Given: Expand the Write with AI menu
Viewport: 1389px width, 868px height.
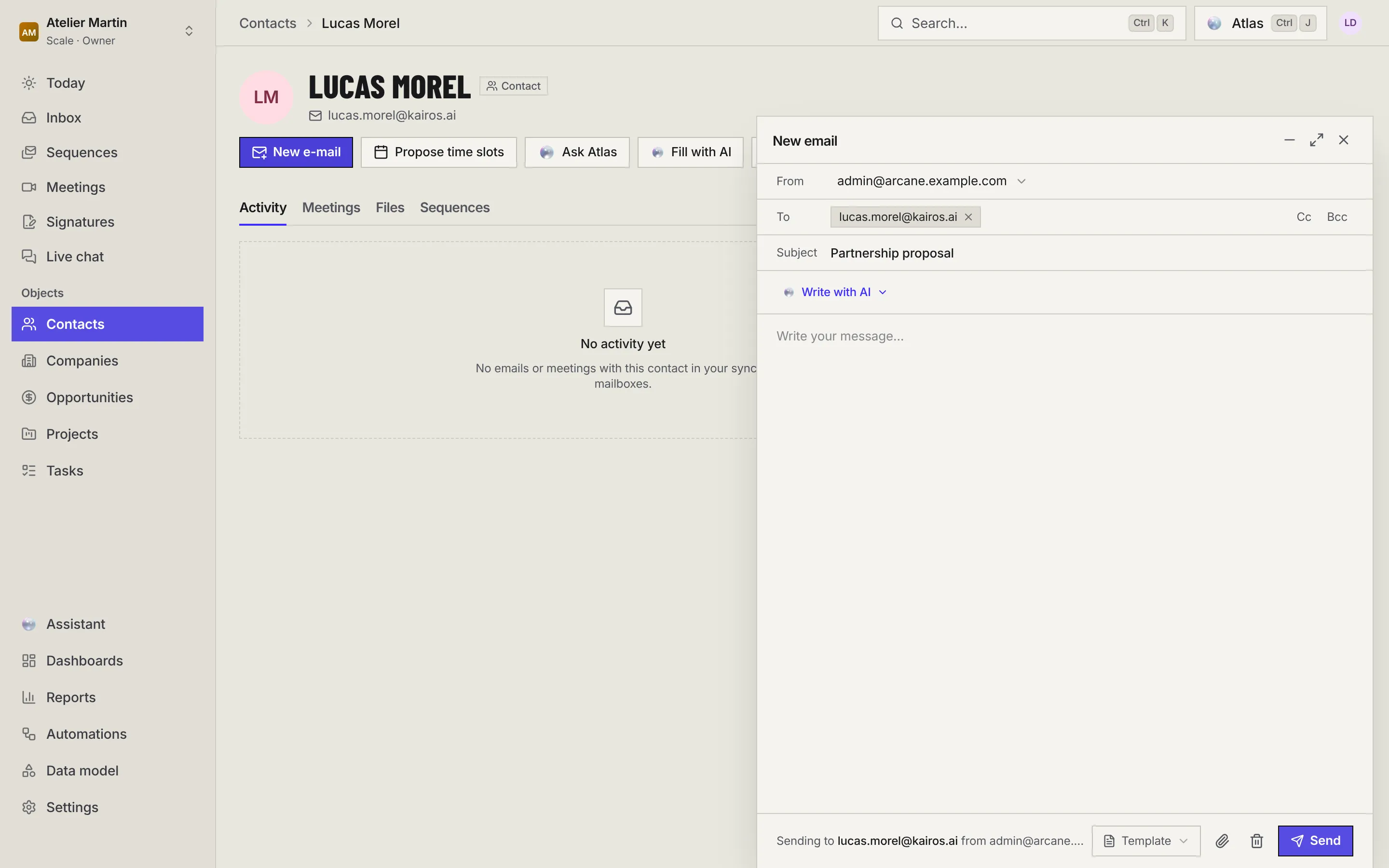Looking at the screenshot, I should [x=836, y=292].
